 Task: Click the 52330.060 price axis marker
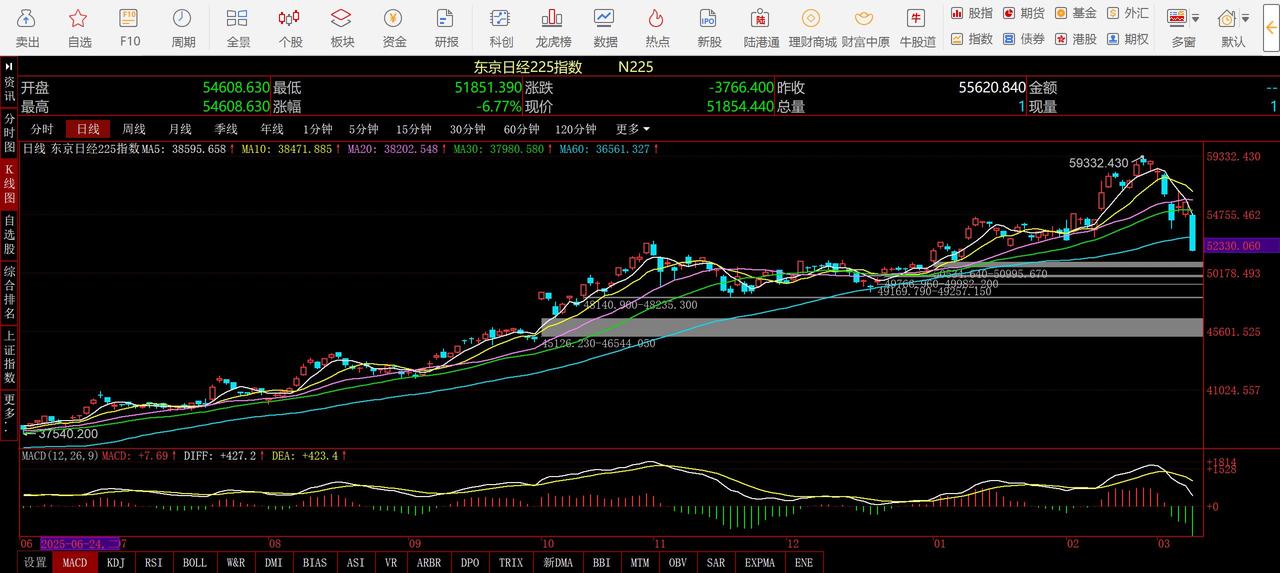[1242, 245]
